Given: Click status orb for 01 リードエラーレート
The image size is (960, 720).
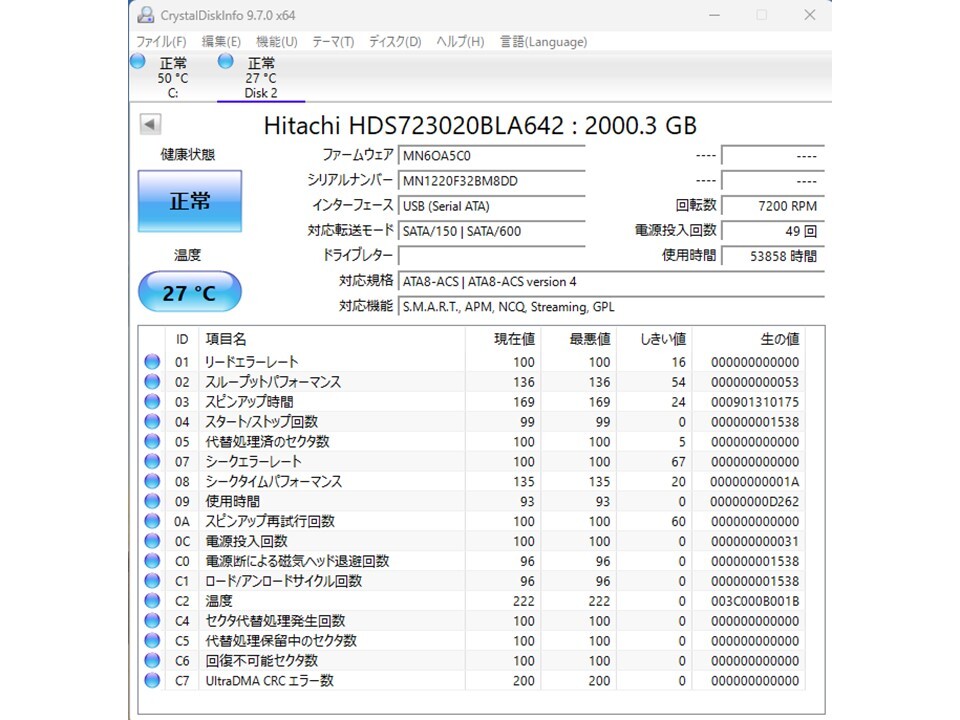Looking at the screenshot, I should coord(152,362).
